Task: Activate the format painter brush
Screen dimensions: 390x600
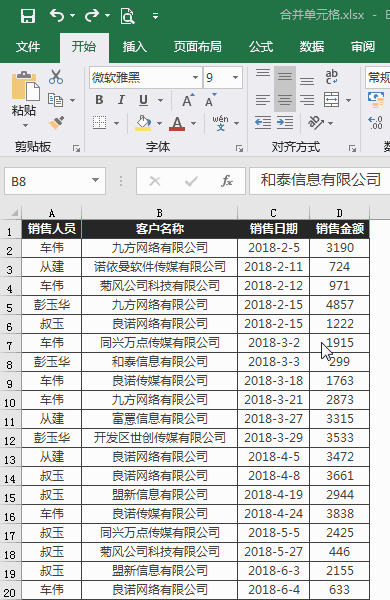Action: 56,123
